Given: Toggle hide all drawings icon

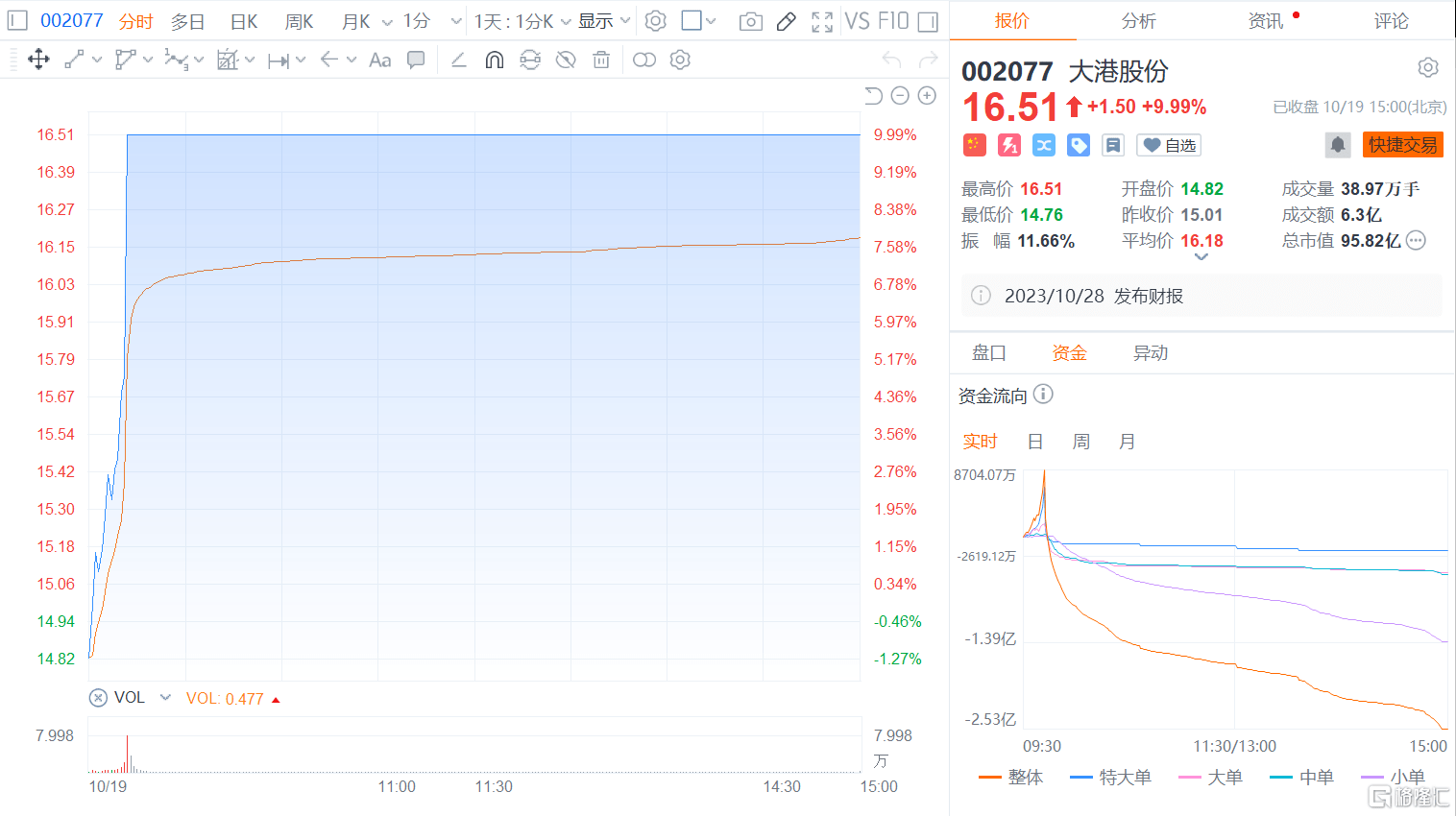Looking at the screenshot, I should pyautogui.click(x=566, y=60).
